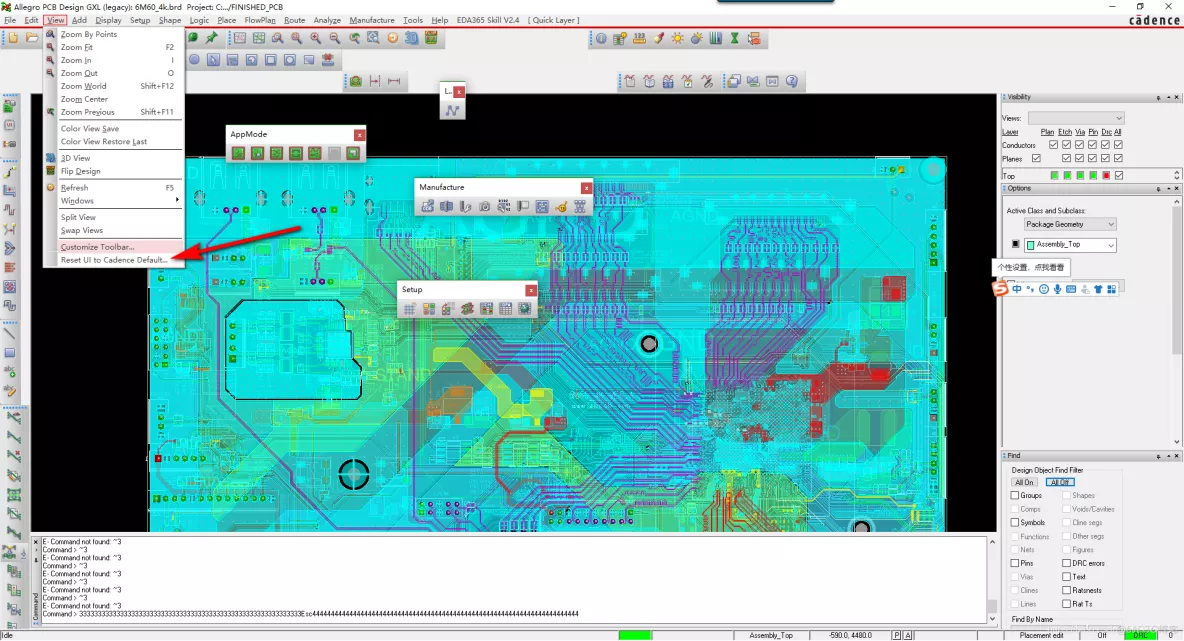Image resolution: width=1184 pixels, height=641 pixels.
Task: Click the help question mark toolbar icon
Action: pos(791,81)
